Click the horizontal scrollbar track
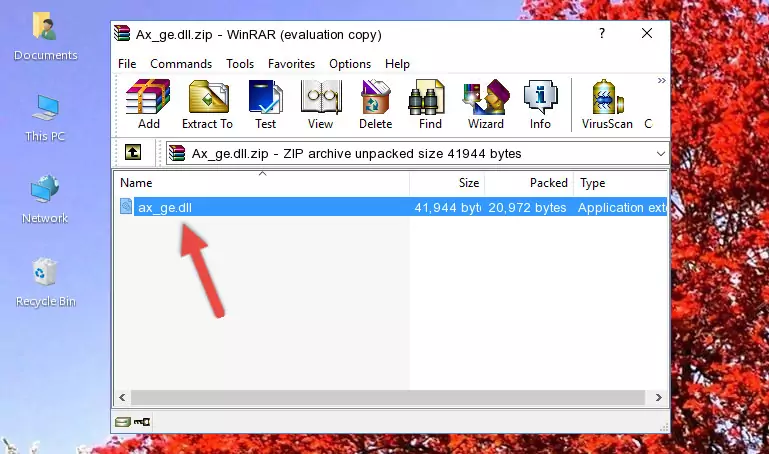Viewport: 769px width, 454px height. 387,398
